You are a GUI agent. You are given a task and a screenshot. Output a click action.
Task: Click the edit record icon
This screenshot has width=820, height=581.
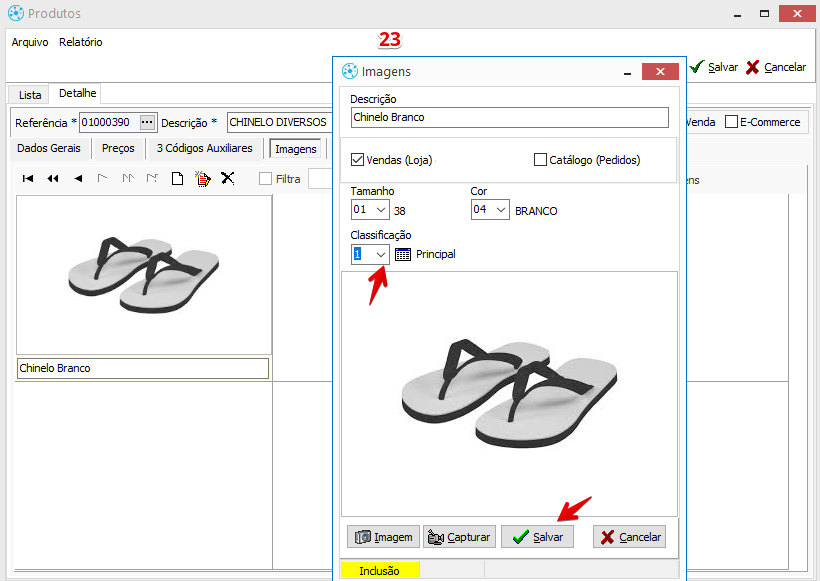coord(202,179)
